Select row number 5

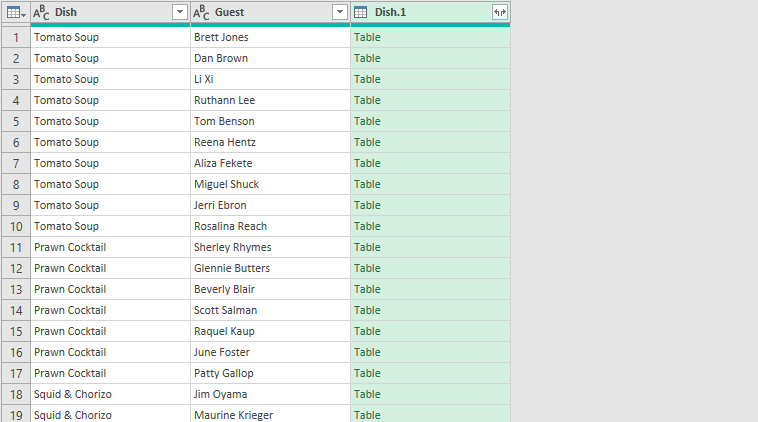click(16, 121)
